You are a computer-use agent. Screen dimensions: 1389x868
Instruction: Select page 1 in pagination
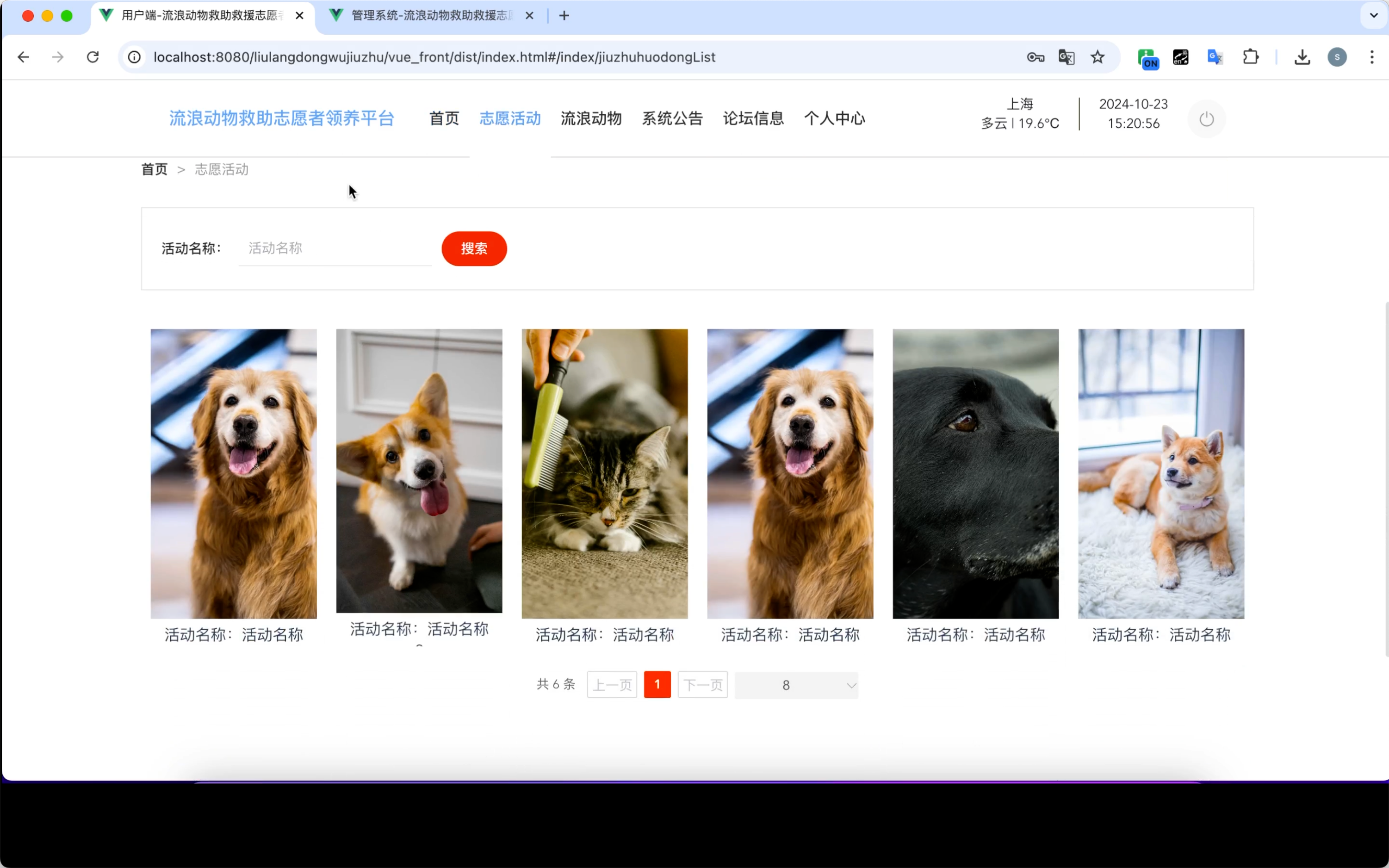pyautogui.click(x=657, y=684)
